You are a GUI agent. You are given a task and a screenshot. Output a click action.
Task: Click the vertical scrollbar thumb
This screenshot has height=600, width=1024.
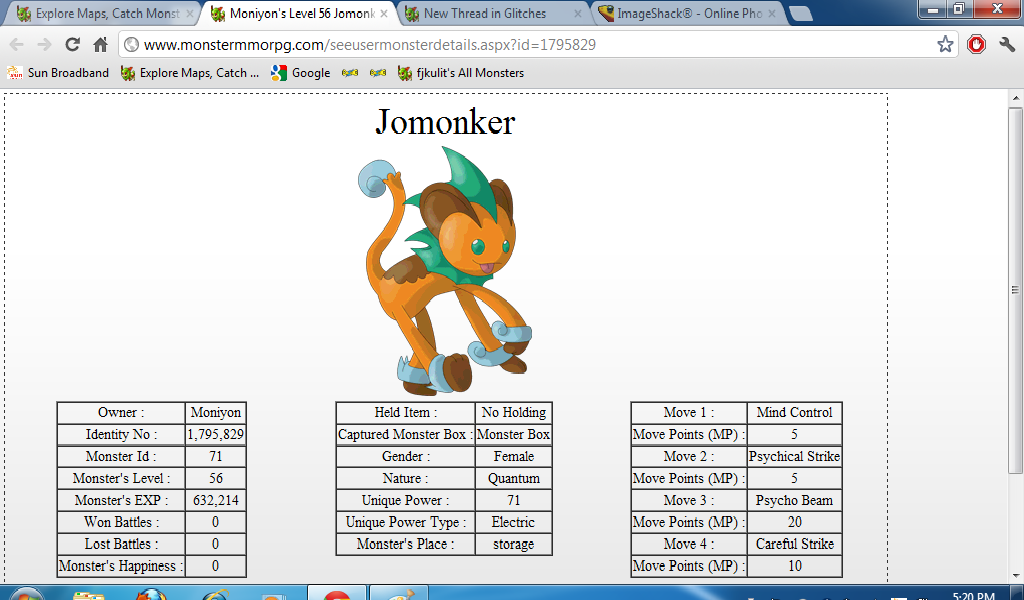pyautogui.click(x=1015, y=290)
